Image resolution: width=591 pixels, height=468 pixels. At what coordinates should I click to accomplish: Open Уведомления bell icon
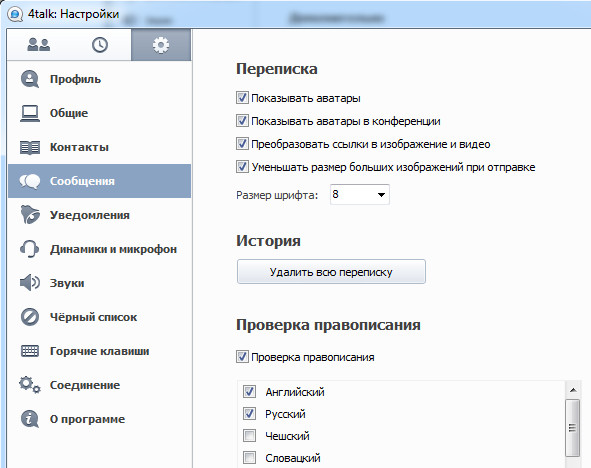(x=30, y=215)
